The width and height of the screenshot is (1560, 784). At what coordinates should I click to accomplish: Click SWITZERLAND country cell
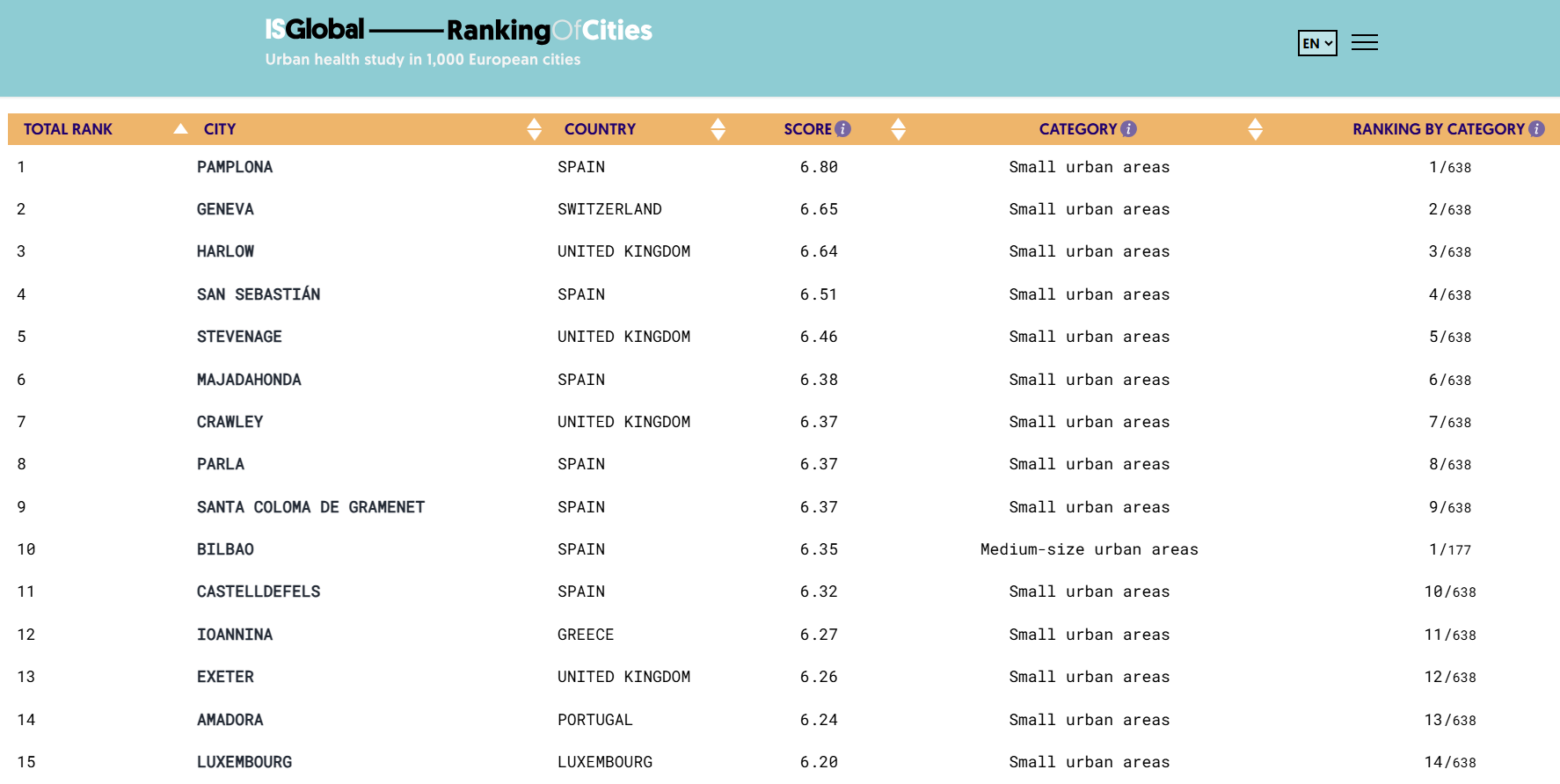coord(609,209)
